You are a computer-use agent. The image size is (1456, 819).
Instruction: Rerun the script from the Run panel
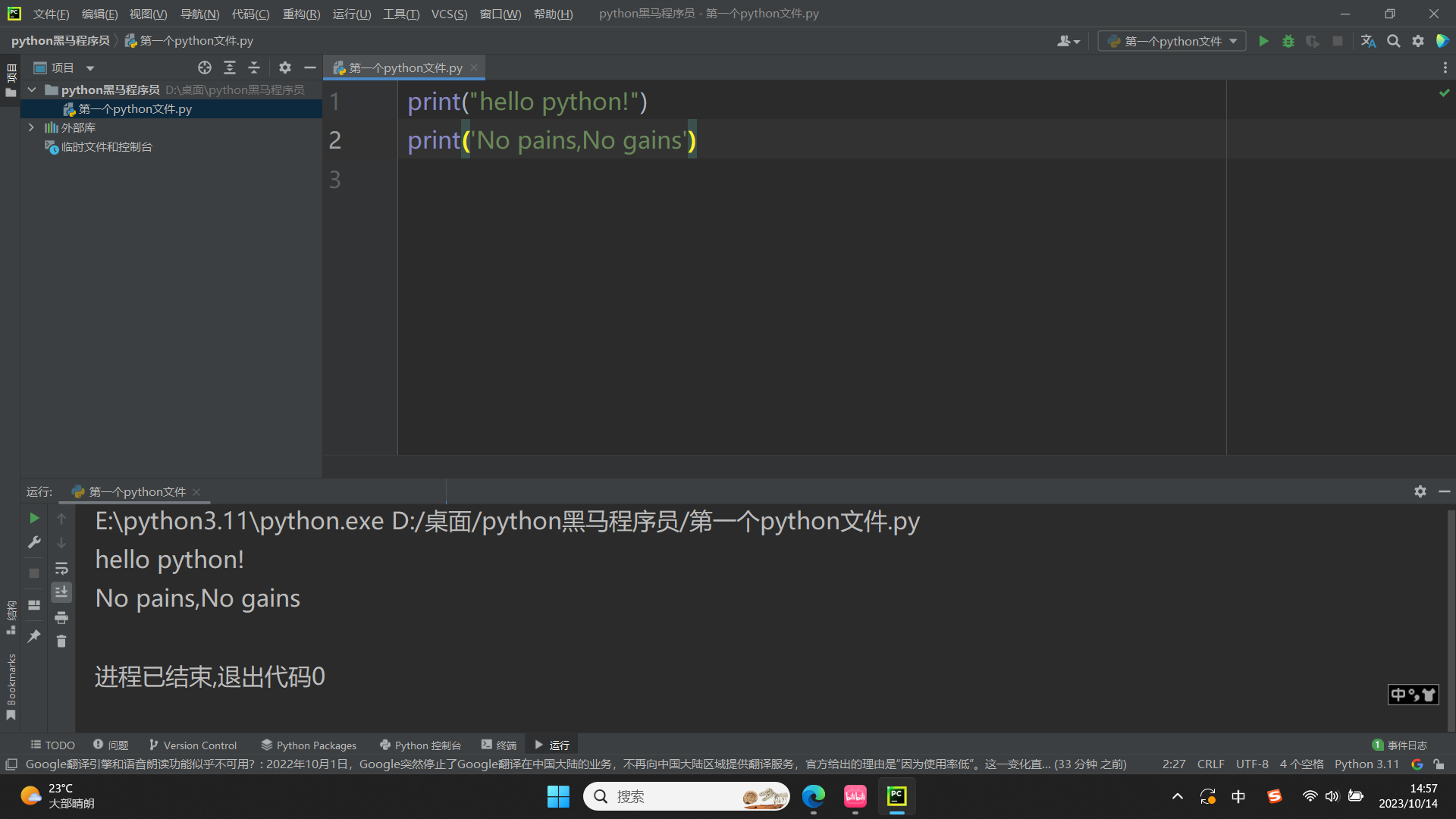point(34,518)
